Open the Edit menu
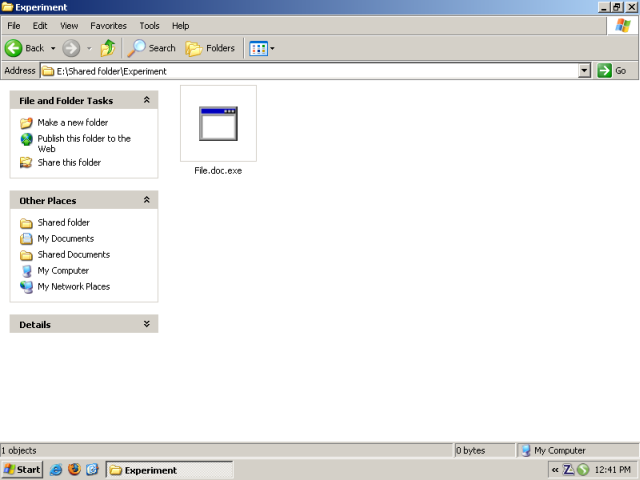This screenshot has height=480, width=640. click(40, 26)
